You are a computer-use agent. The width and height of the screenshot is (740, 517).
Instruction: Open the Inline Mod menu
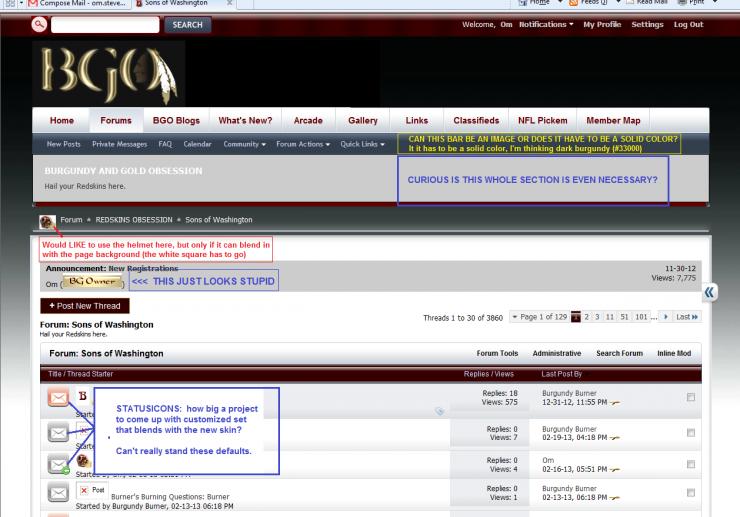coord(674,353)
